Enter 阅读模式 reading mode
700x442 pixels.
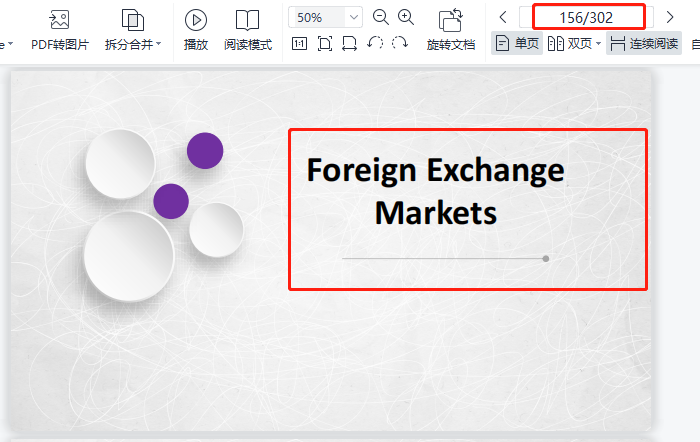[247, 19]
